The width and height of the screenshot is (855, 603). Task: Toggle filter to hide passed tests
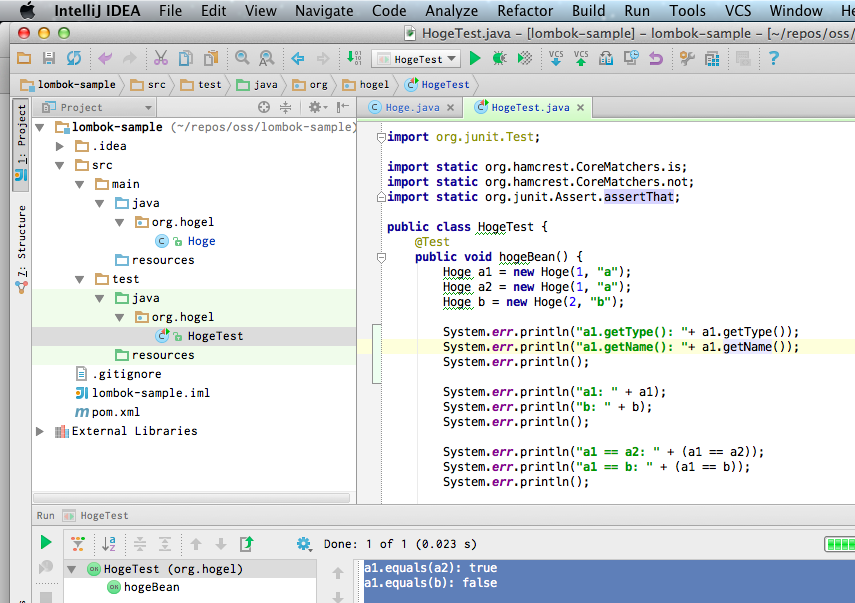click(78, 543)
